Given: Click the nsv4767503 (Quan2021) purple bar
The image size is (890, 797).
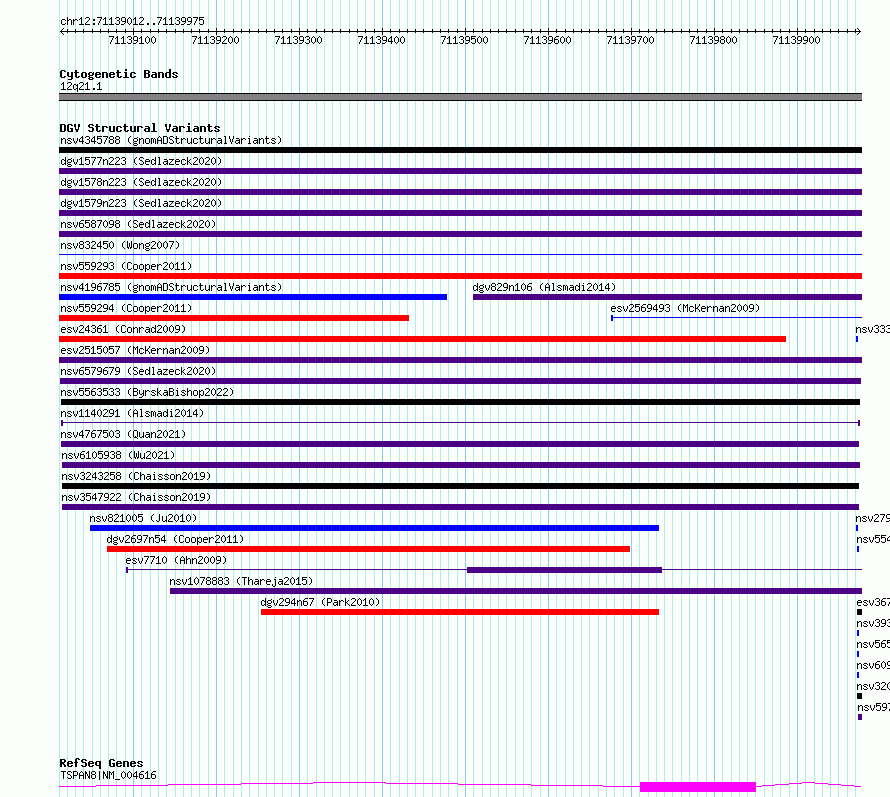Looking at the screenshot, I should (x=459, y=444).
